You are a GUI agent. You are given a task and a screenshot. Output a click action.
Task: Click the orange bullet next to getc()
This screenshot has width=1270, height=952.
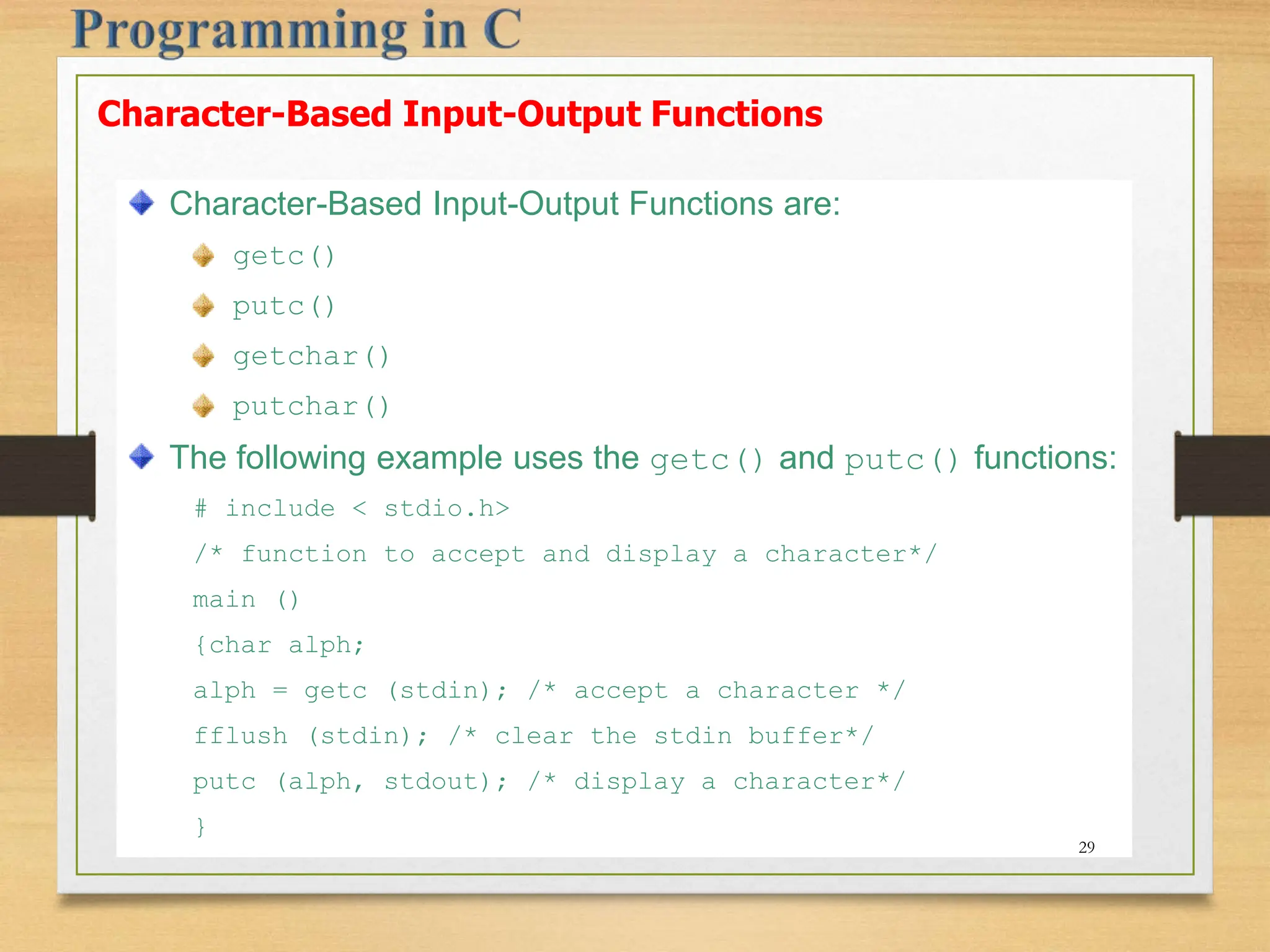point(203,255)
